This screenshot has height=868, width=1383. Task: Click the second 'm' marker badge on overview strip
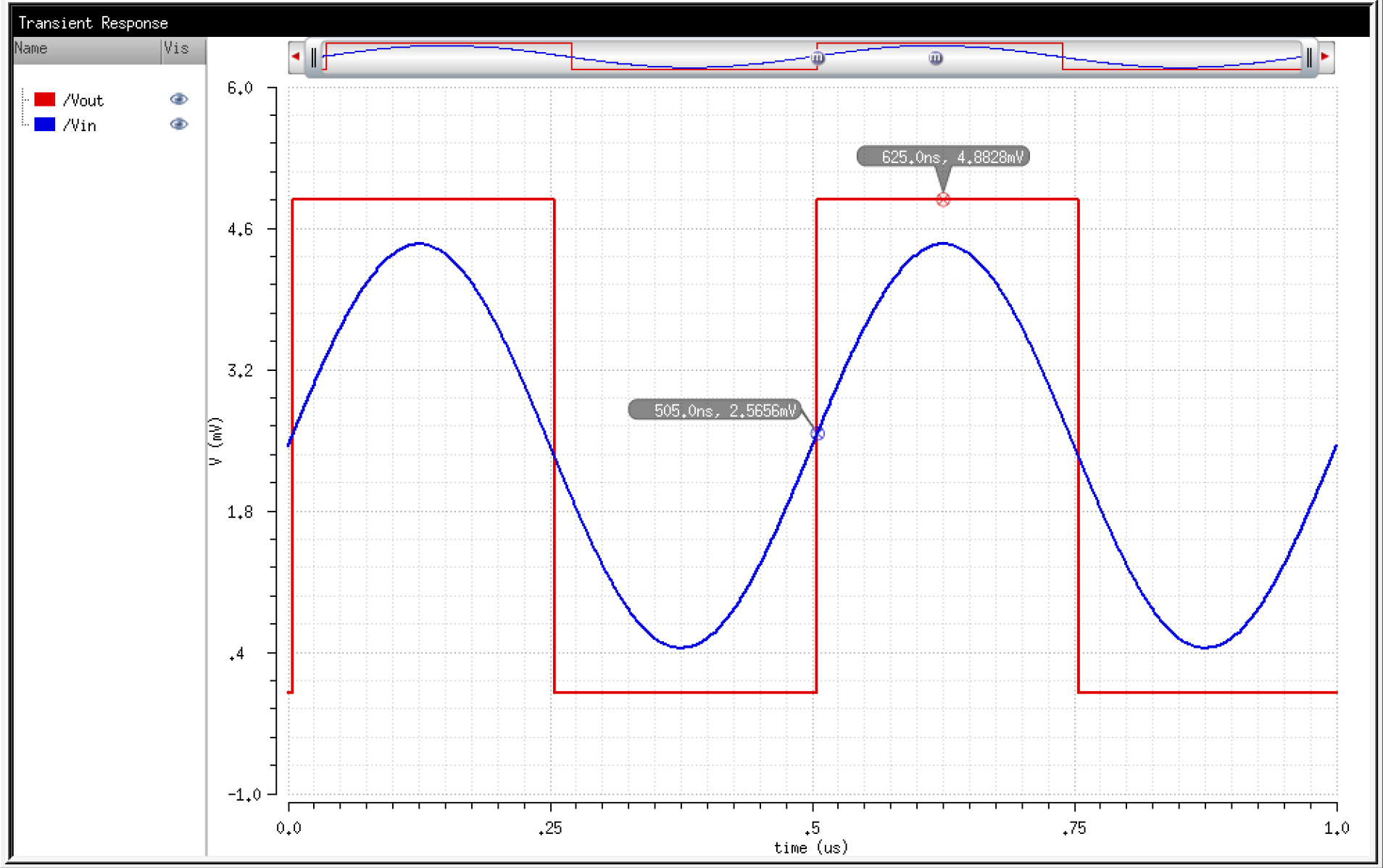(936, 57)
